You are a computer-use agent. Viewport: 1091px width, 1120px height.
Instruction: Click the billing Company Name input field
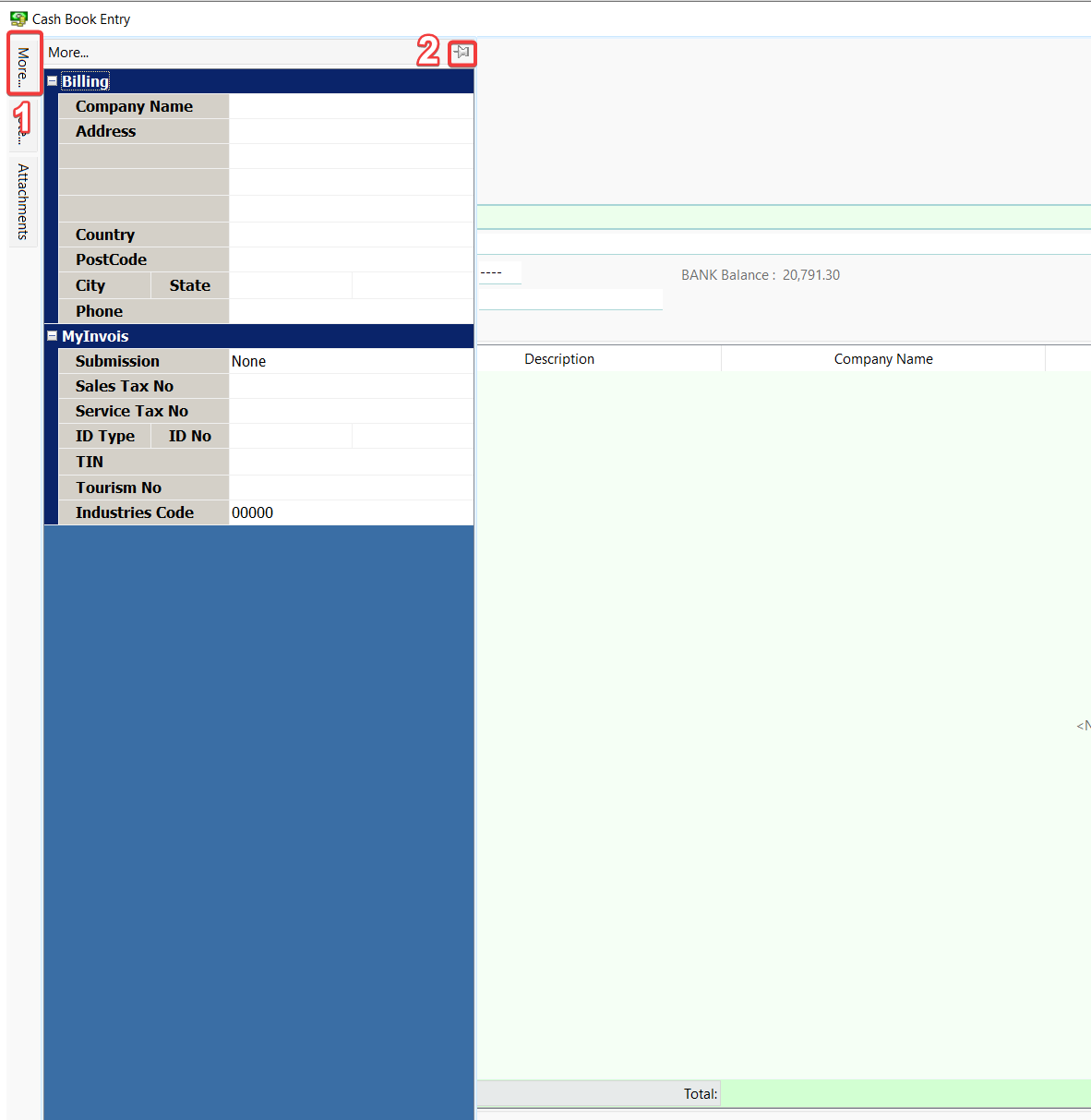point(351,106)
